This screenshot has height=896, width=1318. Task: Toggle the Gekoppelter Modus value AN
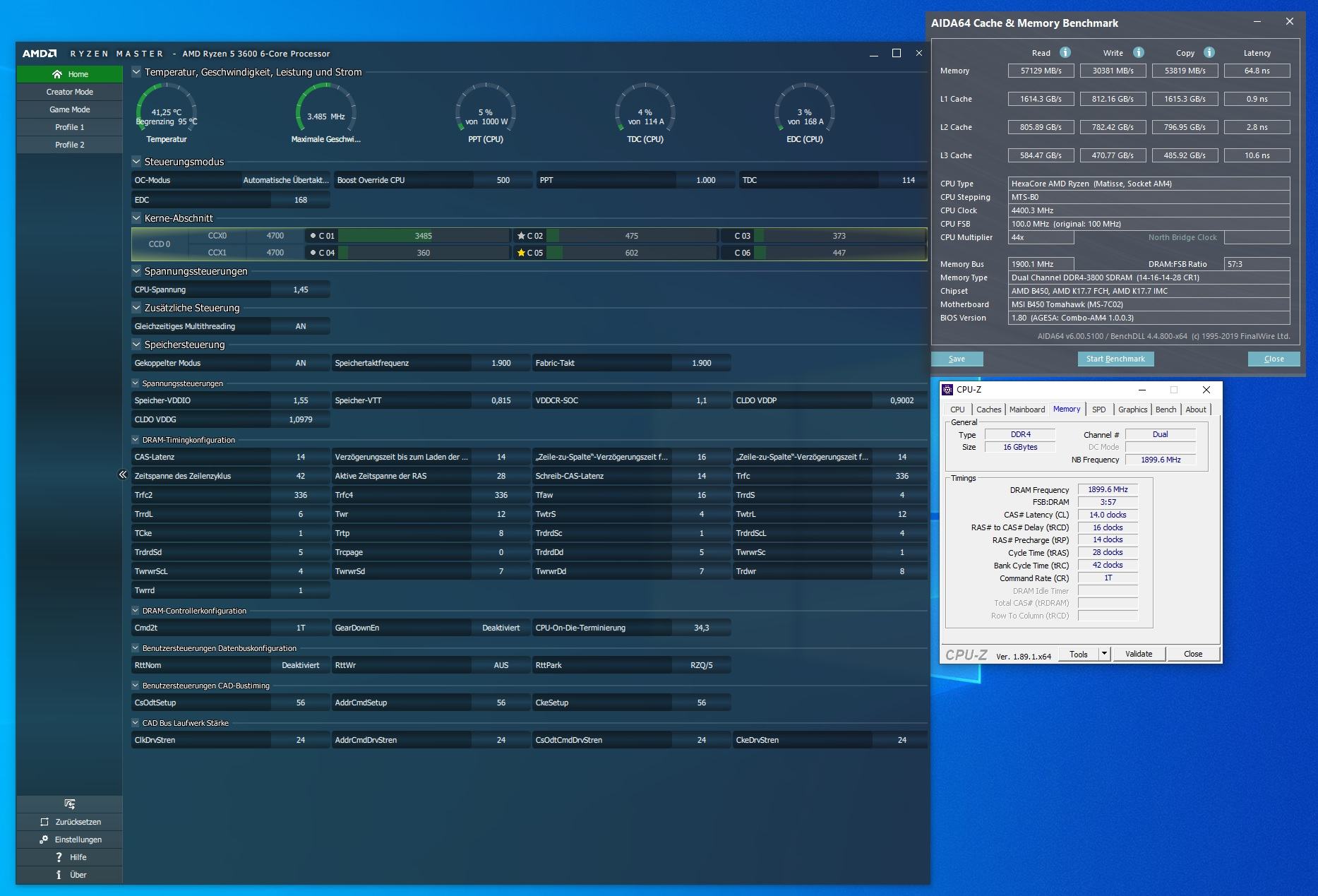301,363
